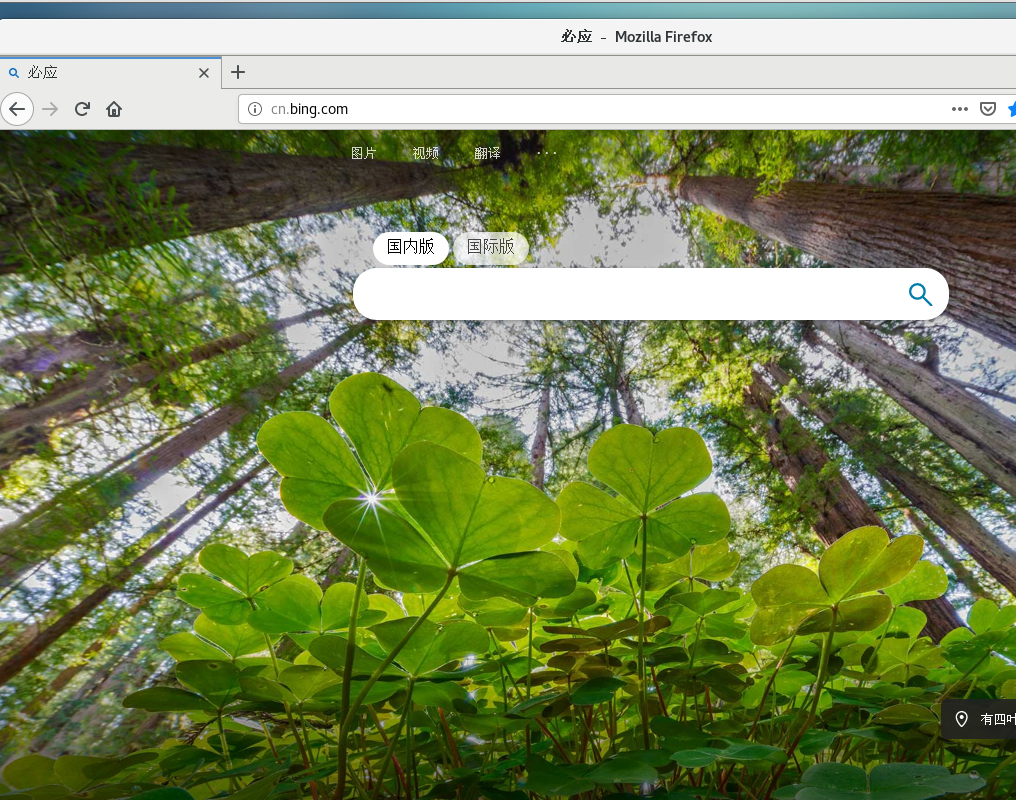The height and width of the screenshot is (800, 1016).
Task: Switch to 国内版 search mode
Action: [411, 247]
